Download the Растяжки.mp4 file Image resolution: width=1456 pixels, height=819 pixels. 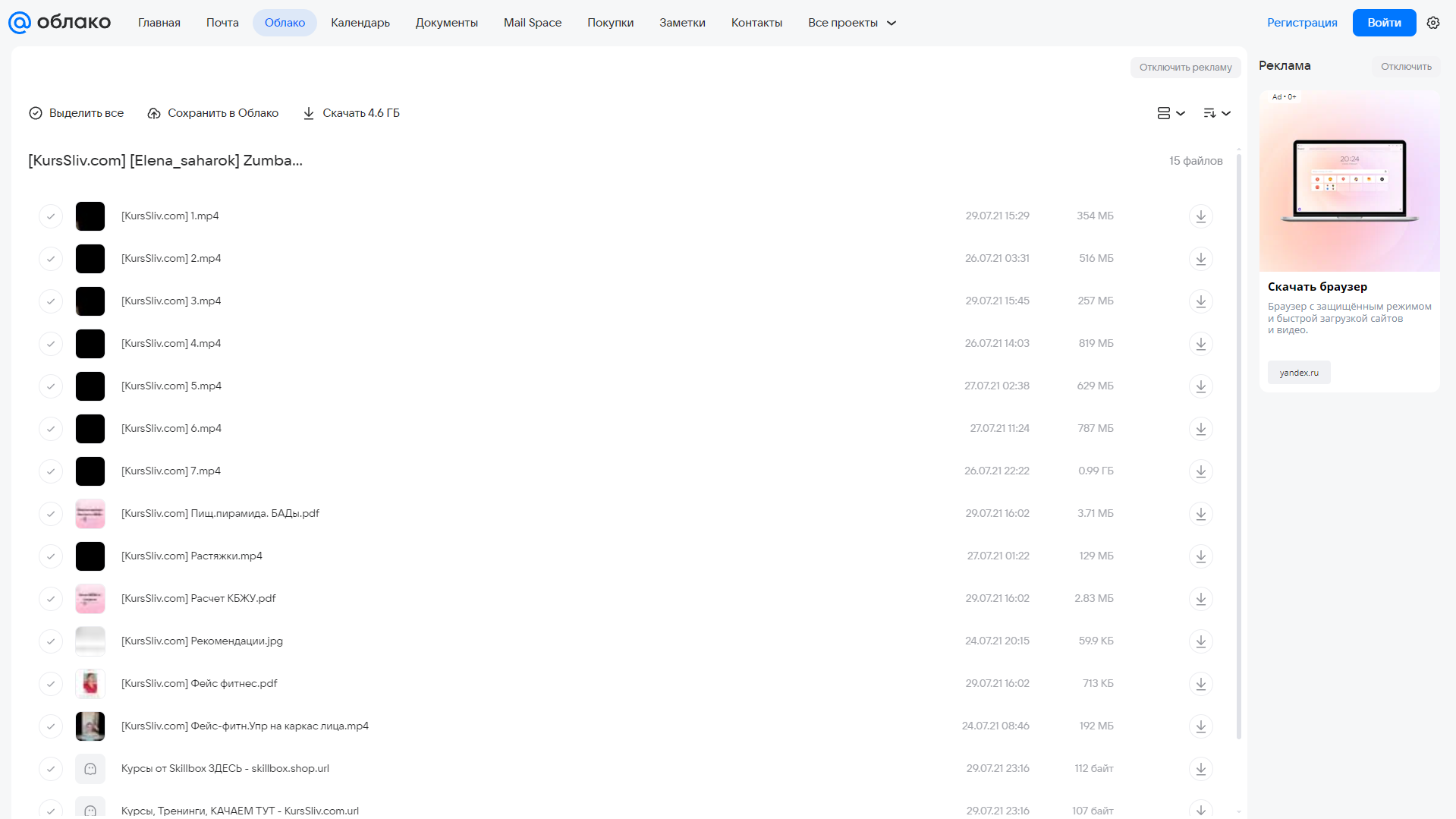1200,556
